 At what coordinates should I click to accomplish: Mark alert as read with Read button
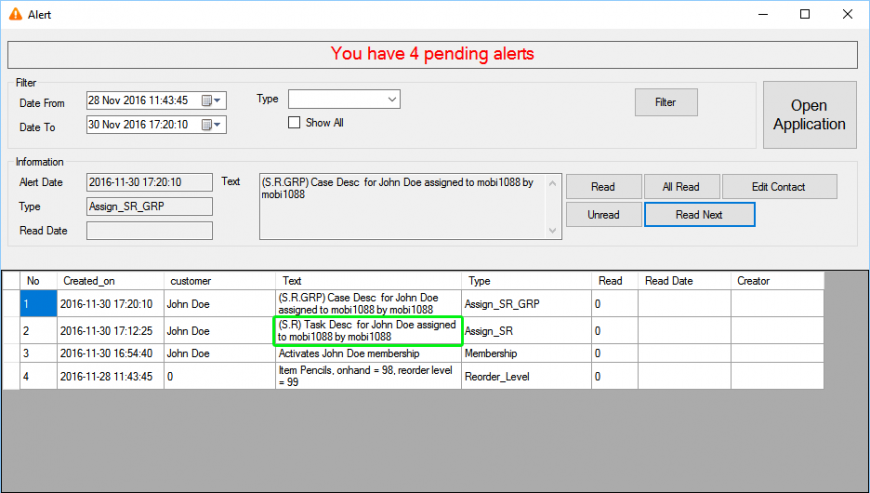pyautogui.click(x=604, y=187)
